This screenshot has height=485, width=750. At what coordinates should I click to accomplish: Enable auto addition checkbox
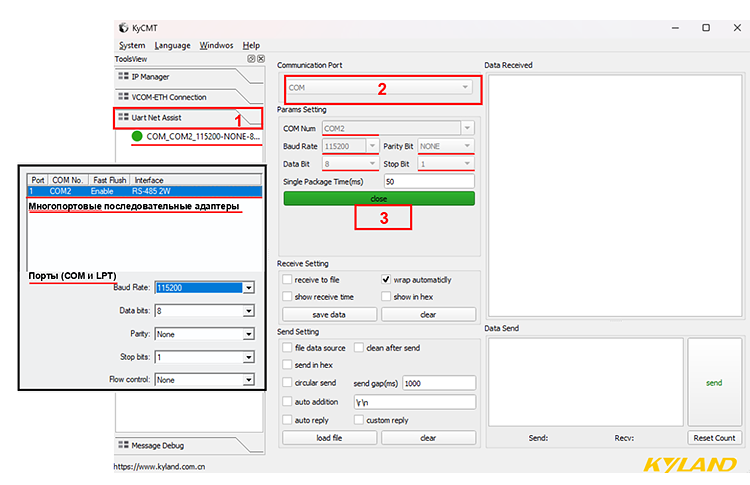(x=287, y=402)
